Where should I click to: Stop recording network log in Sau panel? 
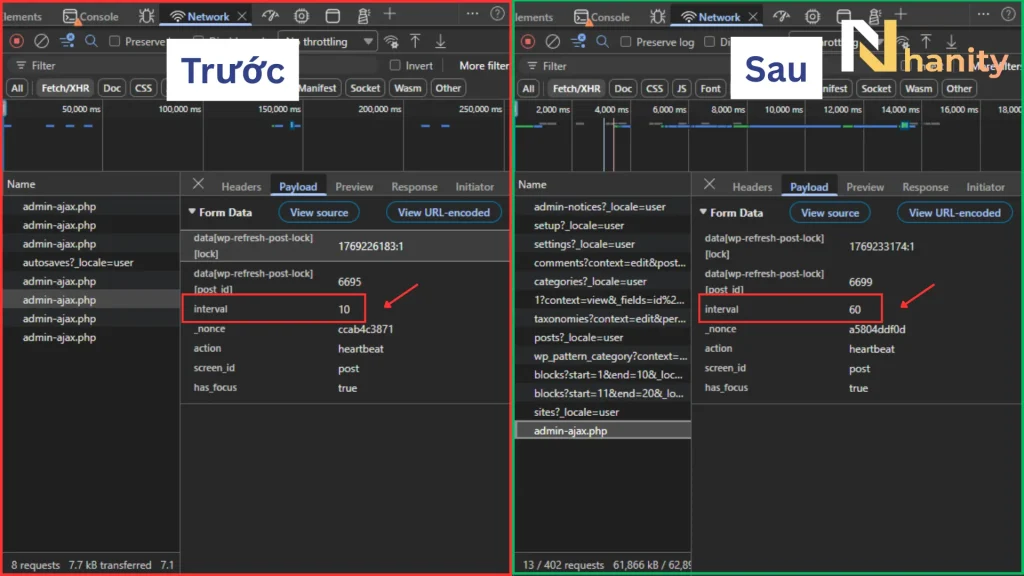pyautogui.click(x=528, y=42)
